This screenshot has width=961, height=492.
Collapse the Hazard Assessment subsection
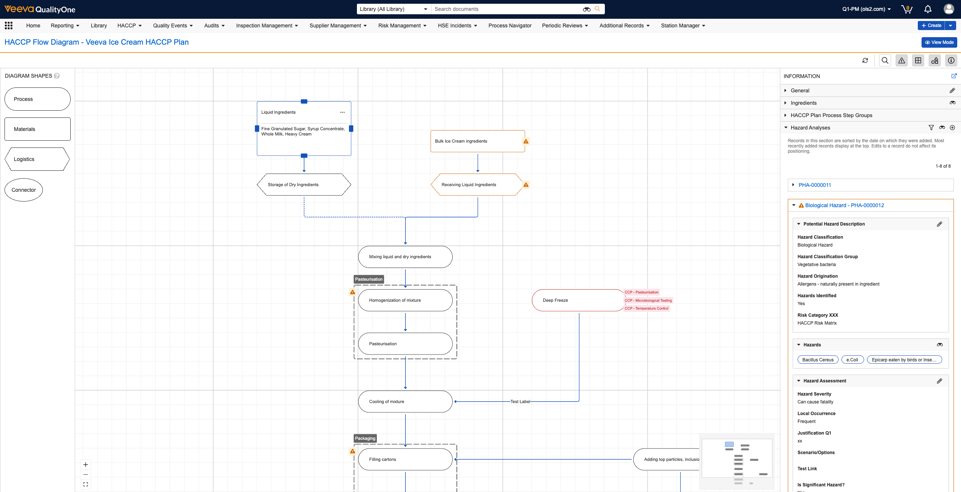click(799, 381)
